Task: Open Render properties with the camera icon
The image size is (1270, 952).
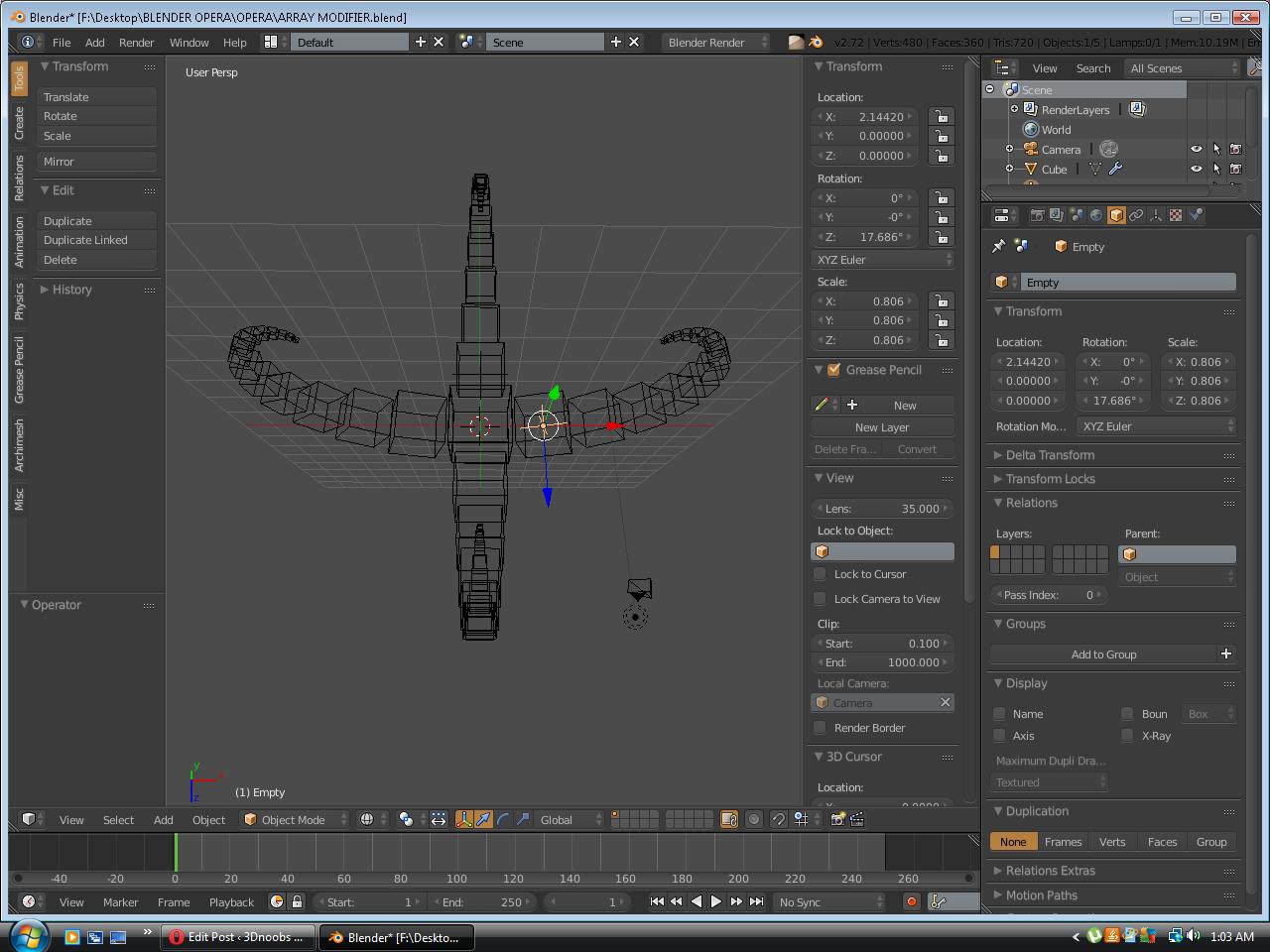Action: coord(1038,214)
